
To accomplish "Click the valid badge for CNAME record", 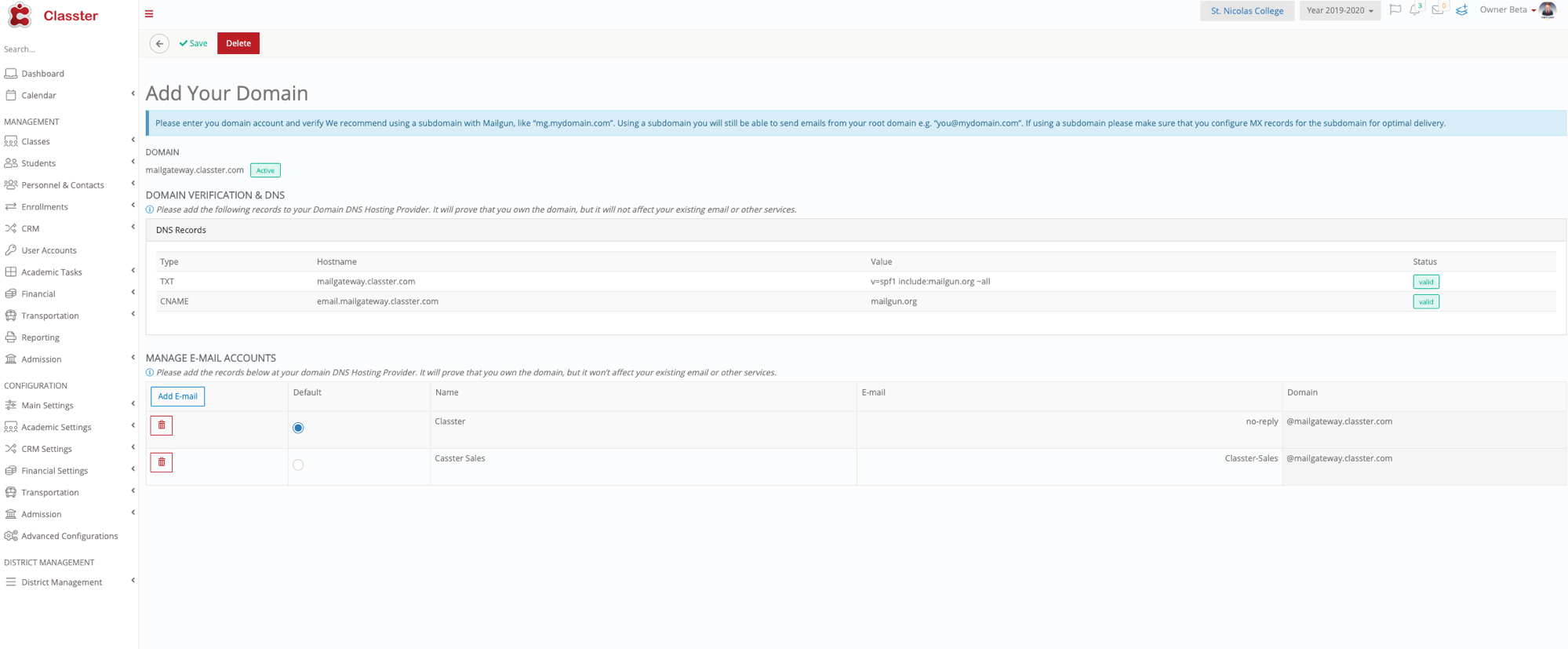I will tap(1425, 301).
